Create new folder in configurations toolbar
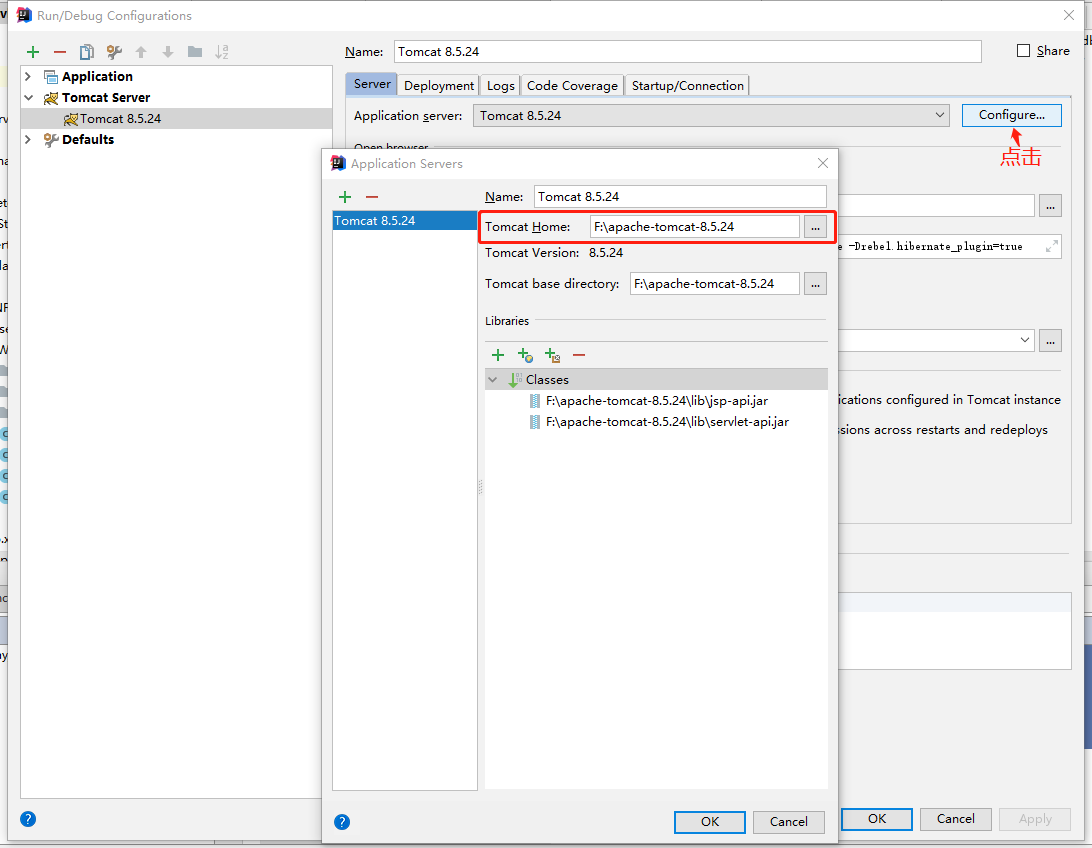The image size is (1092, 848). coord(195,52)
